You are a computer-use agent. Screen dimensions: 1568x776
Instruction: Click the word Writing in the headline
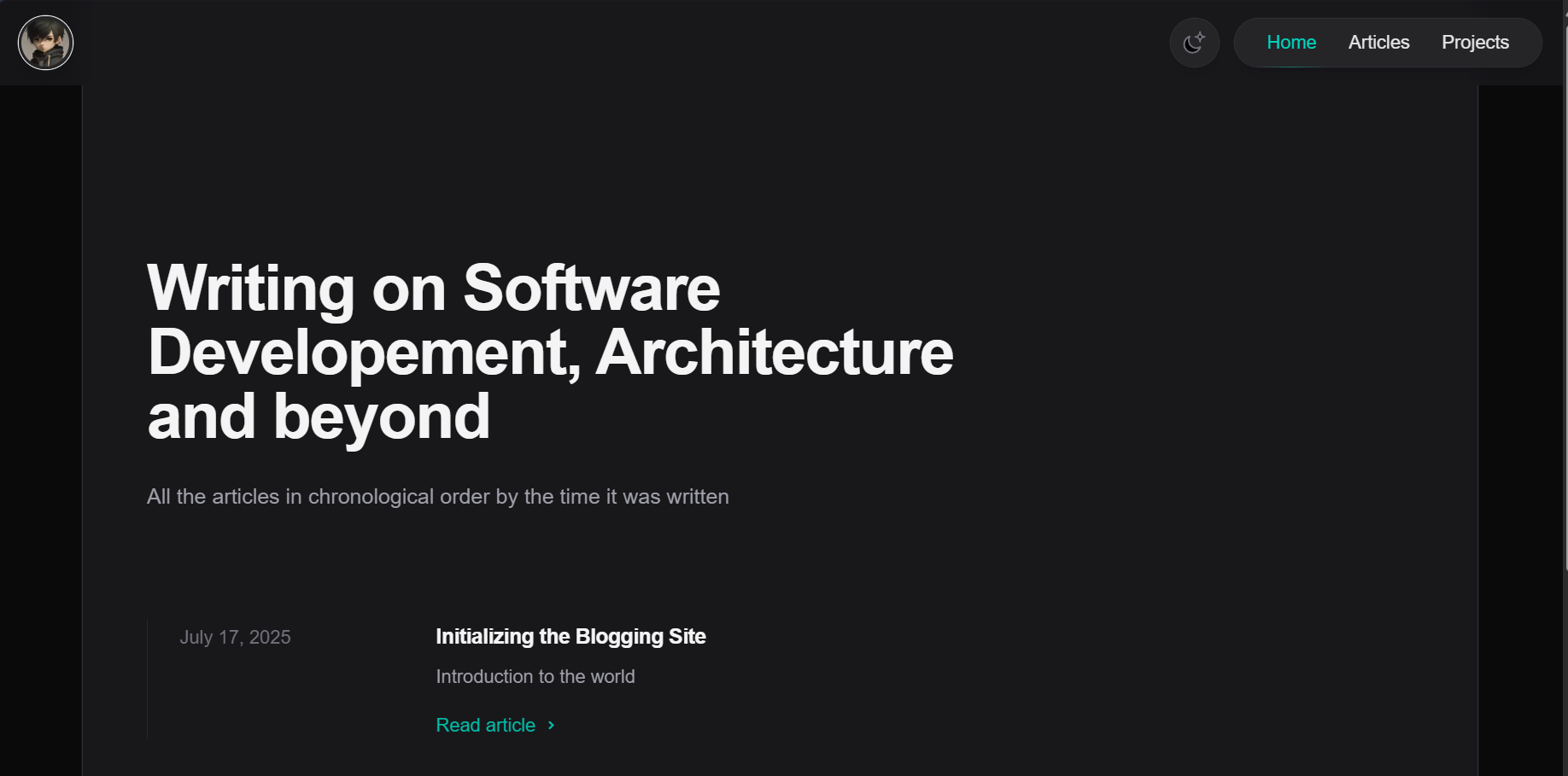coord(250,289)
